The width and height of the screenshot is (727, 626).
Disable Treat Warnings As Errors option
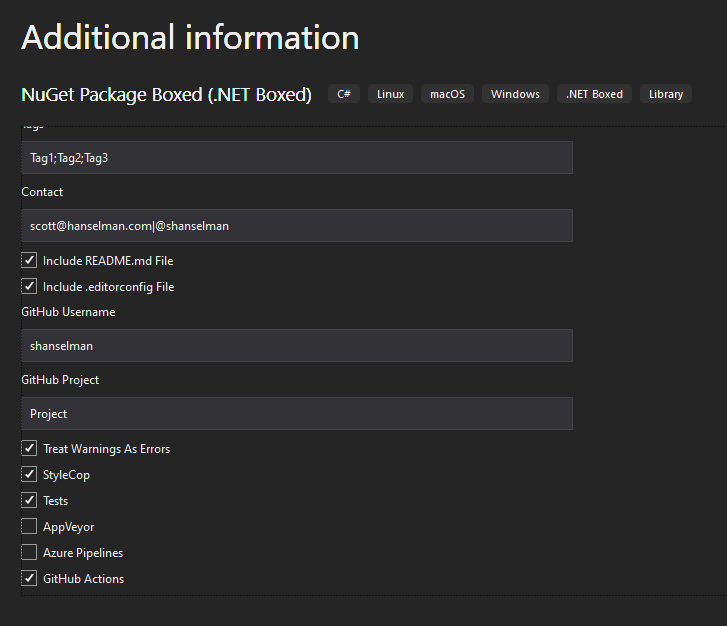29,448
